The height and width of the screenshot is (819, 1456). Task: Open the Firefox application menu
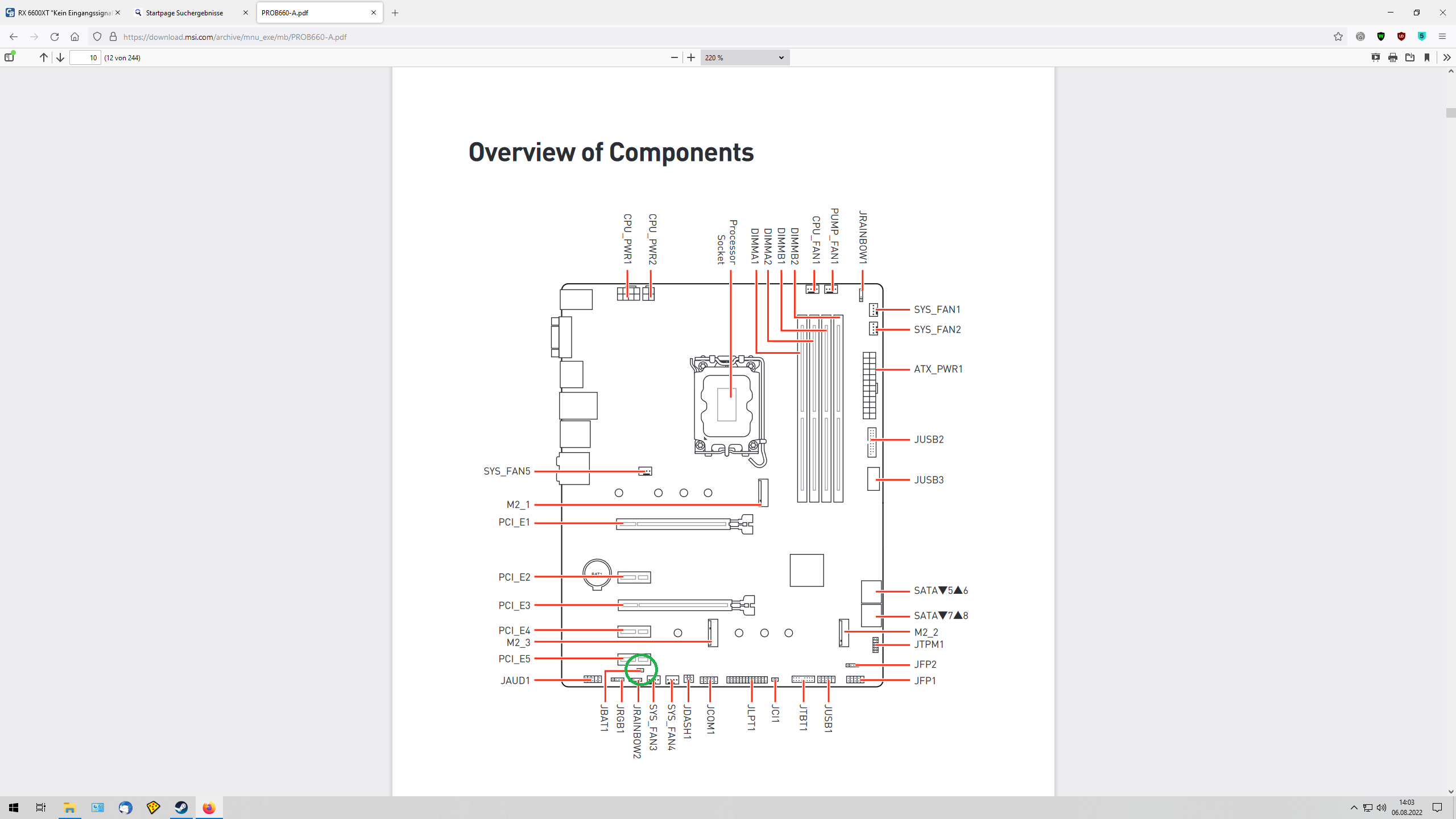coord(1442,36)
